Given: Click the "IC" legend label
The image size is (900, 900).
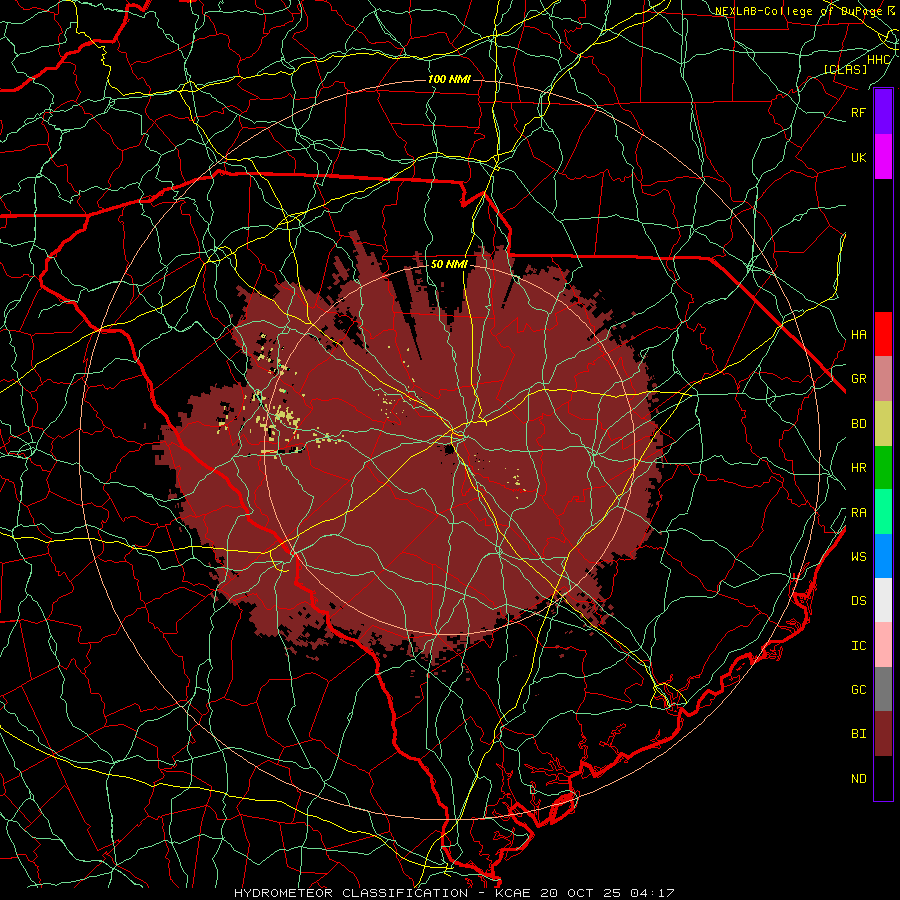Looking at the screenshot, I should point(858,646).
